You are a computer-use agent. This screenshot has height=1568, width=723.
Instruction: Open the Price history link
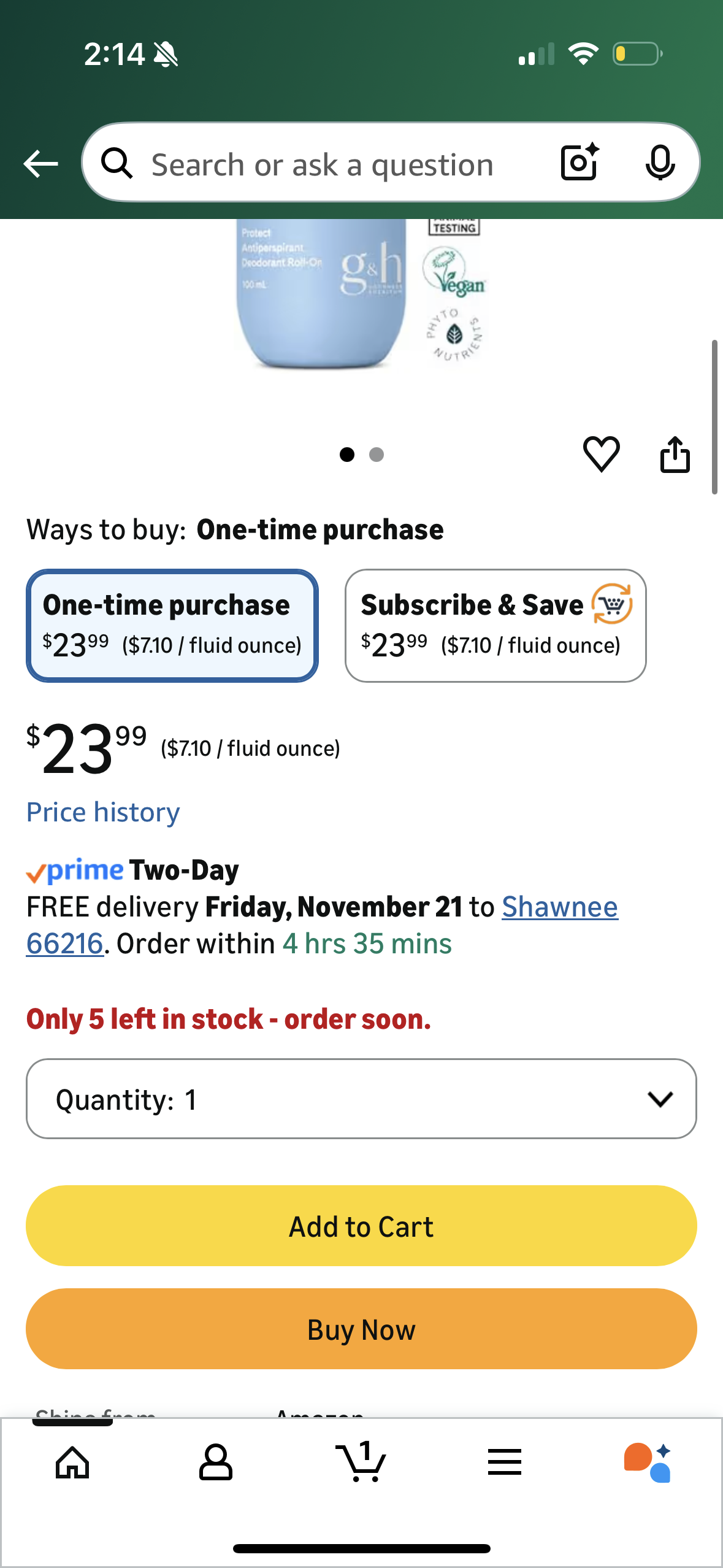tap(103, 812)
